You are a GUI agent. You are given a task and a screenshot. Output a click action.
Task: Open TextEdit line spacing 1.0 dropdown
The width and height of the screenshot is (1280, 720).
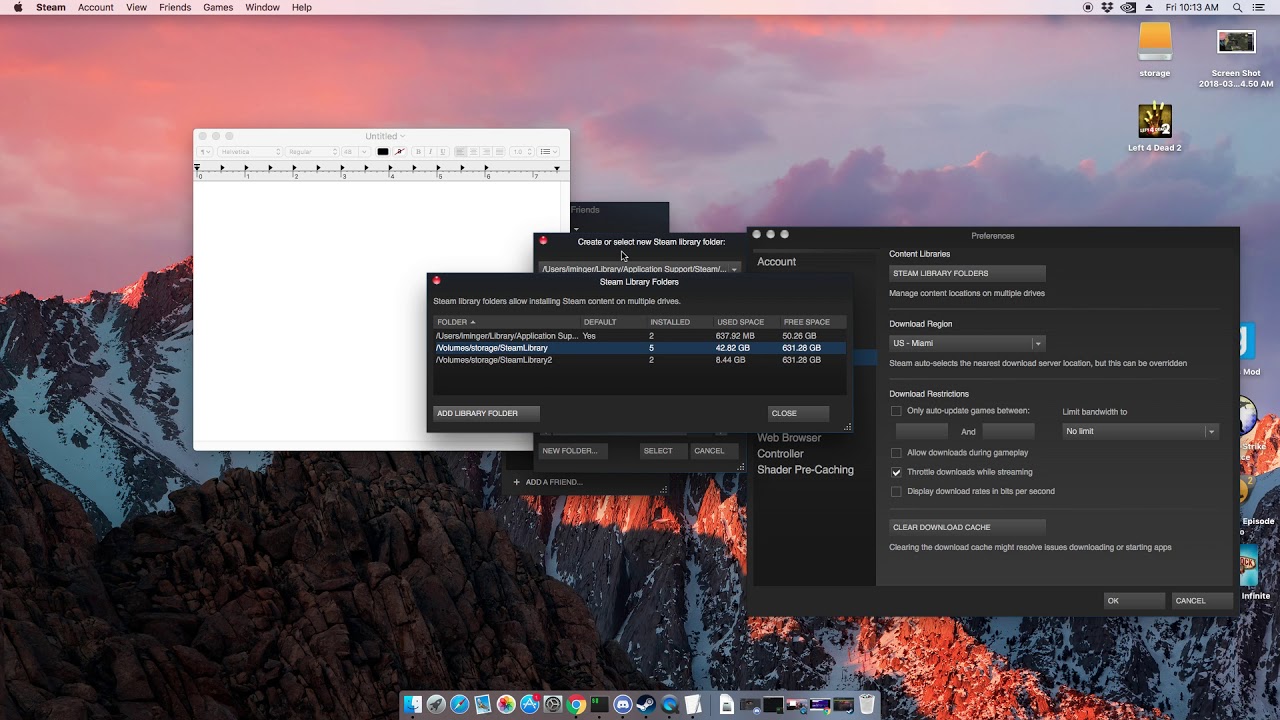pyautogui.click(x=522, y=152)
